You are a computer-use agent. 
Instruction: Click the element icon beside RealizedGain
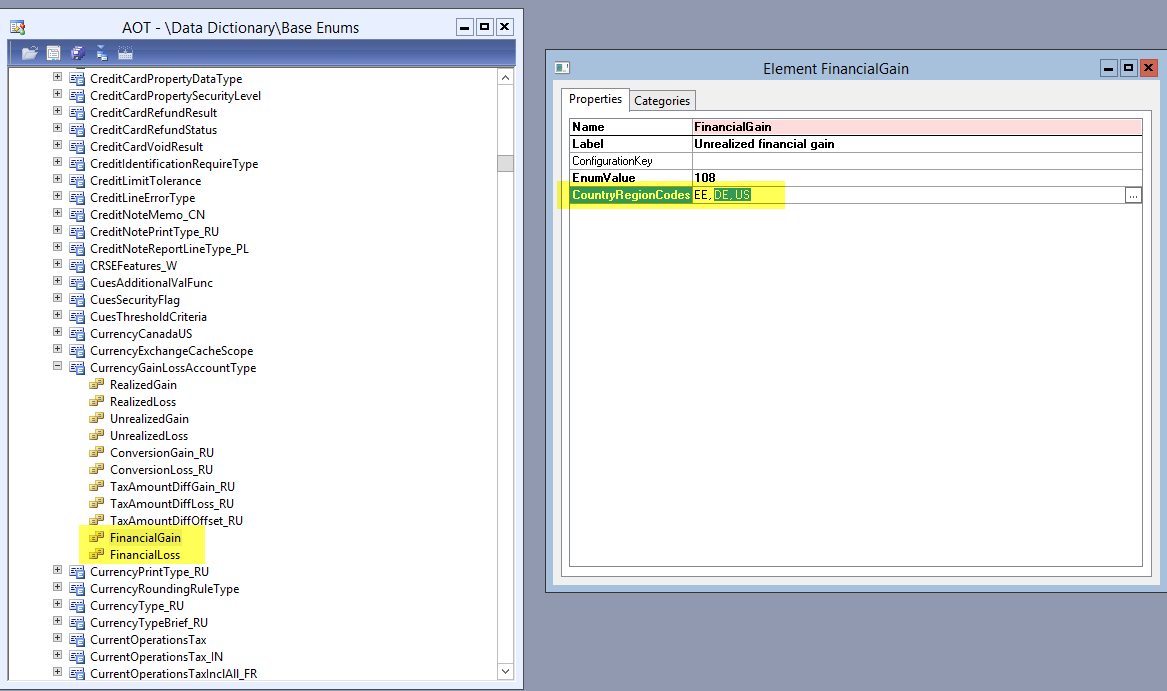click(x=97, y=385)
